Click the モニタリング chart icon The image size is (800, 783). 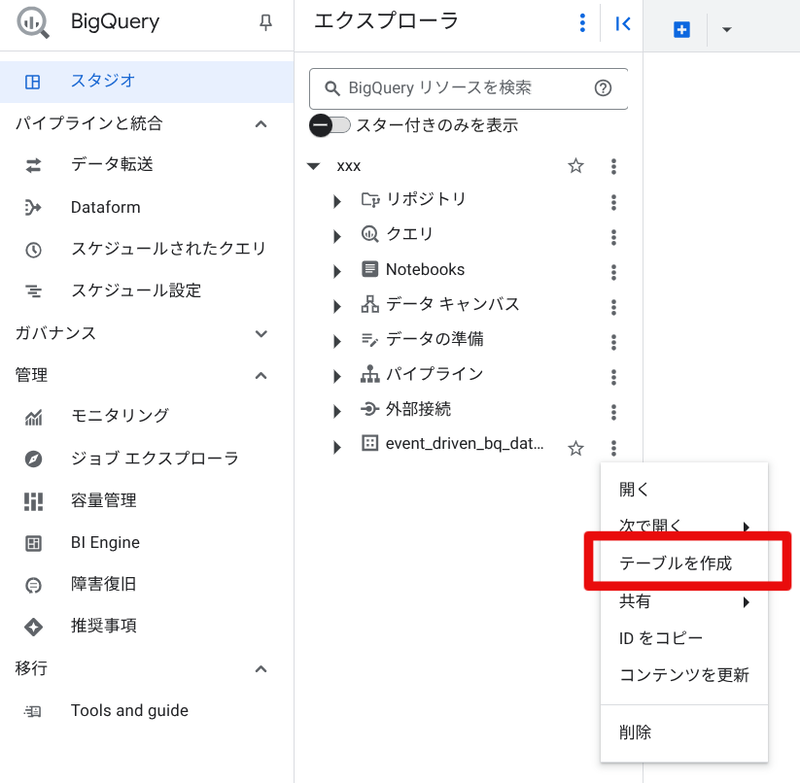click(x=34, y=417)
